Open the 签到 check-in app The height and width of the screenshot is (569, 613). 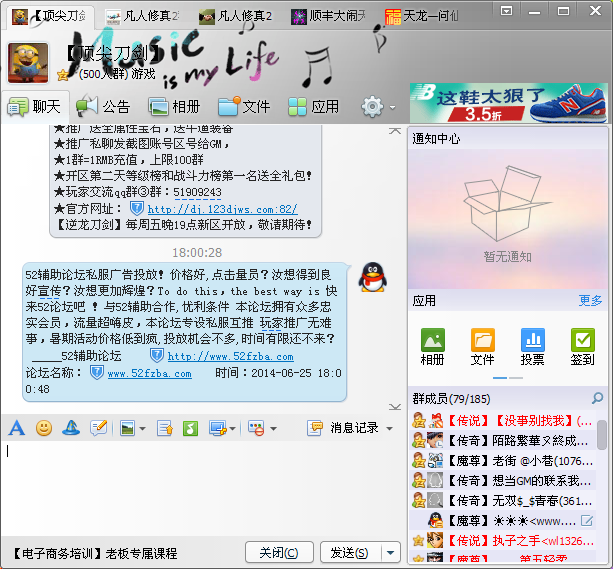[x=583, y=347]
